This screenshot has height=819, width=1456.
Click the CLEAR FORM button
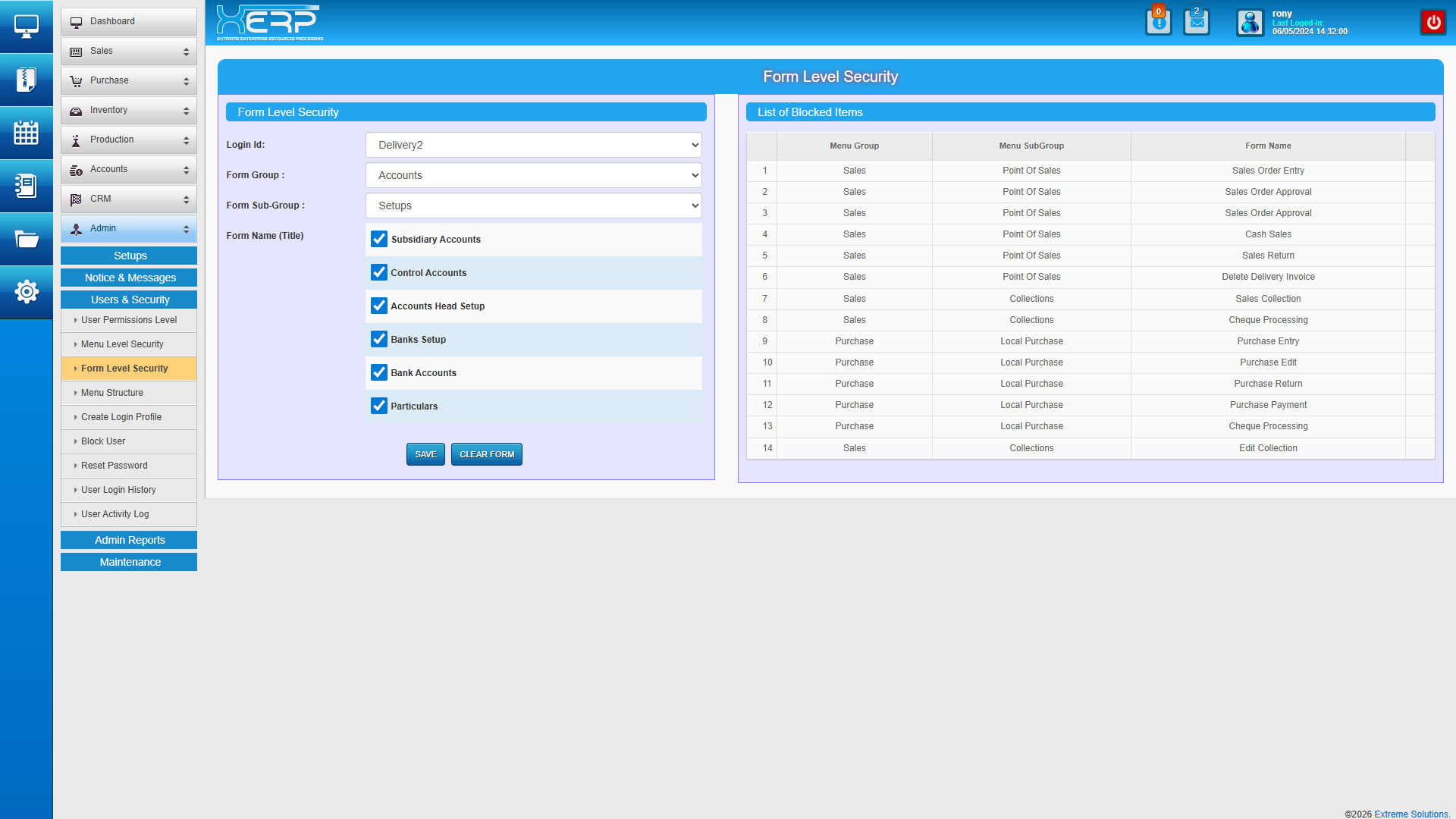click(487, 454)
